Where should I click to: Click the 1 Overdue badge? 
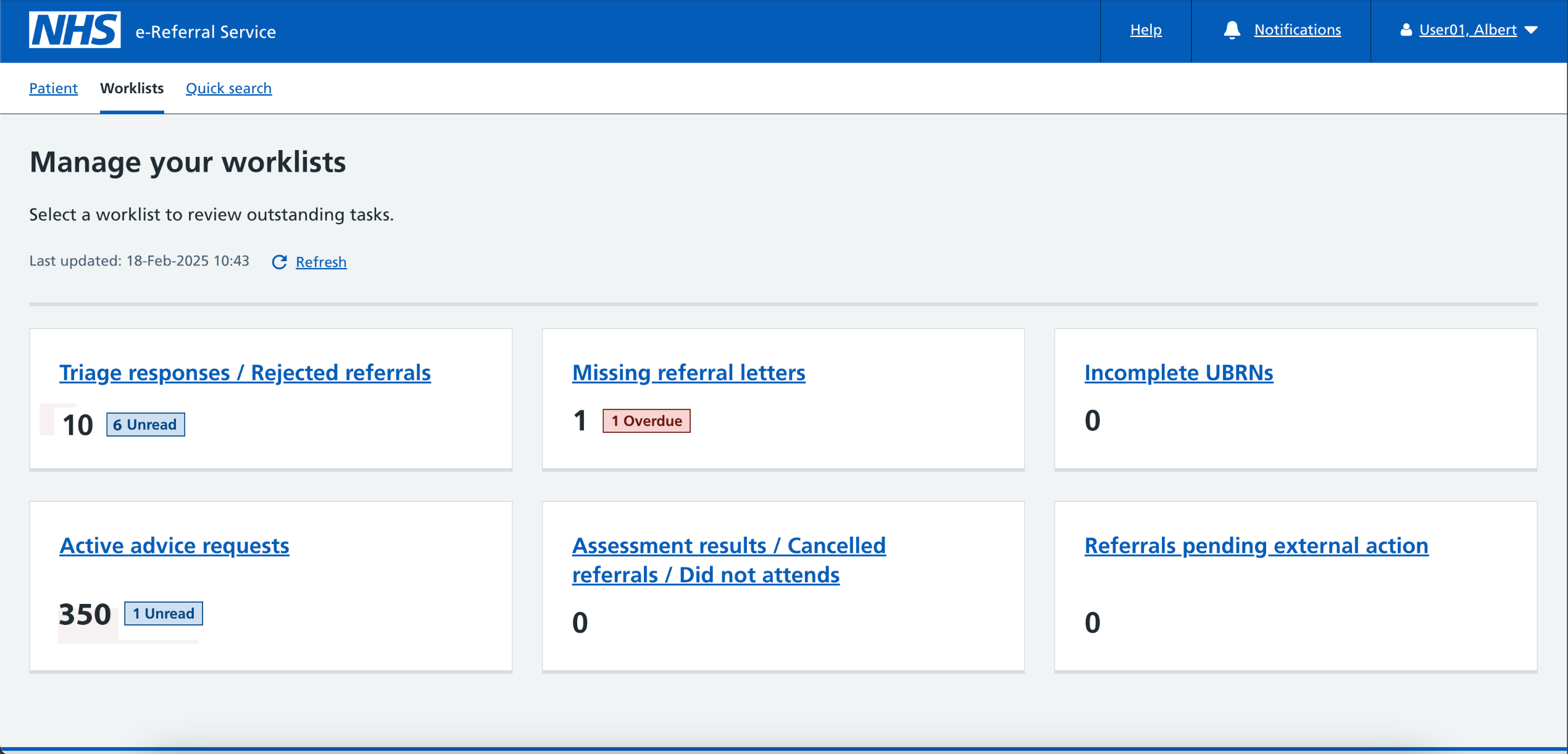[x=646, y=421]
